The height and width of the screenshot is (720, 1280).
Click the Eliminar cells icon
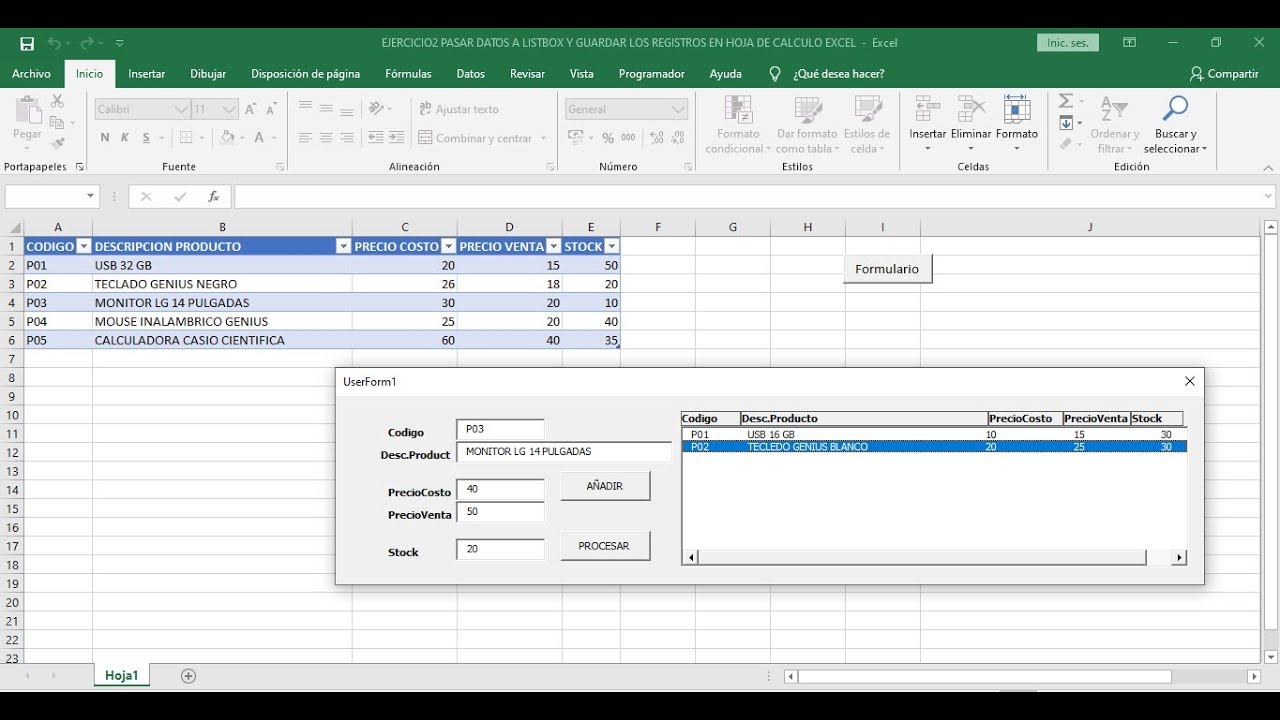coord(971,109)
